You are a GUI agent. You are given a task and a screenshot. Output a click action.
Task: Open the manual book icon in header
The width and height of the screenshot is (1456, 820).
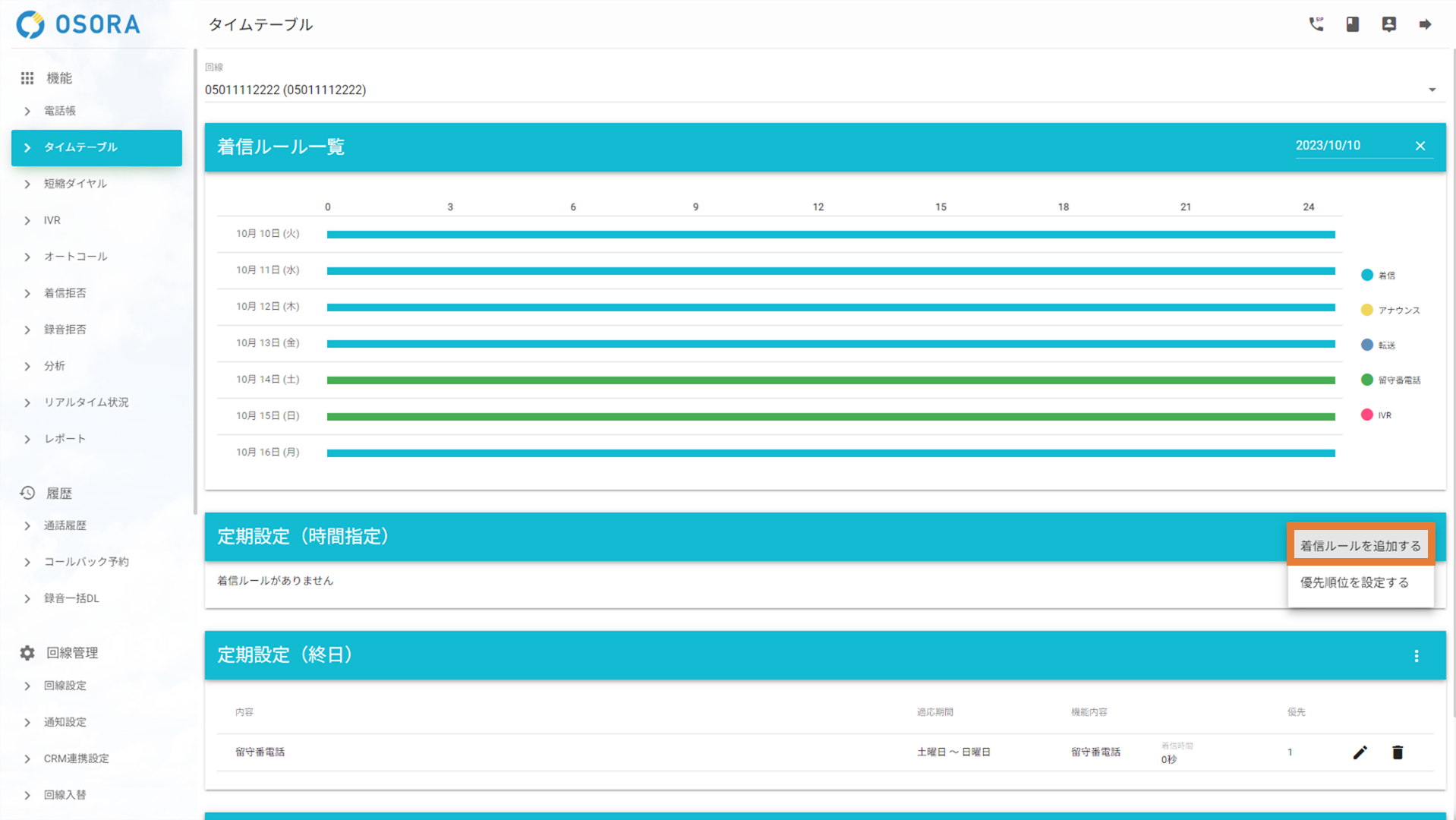1352,24
